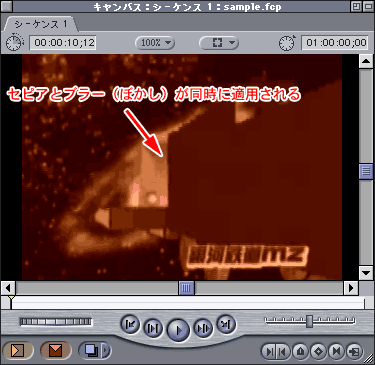Click the Play Around Current Frame button
The width and height of the screenshot is (375, 365).
[203, 328]
